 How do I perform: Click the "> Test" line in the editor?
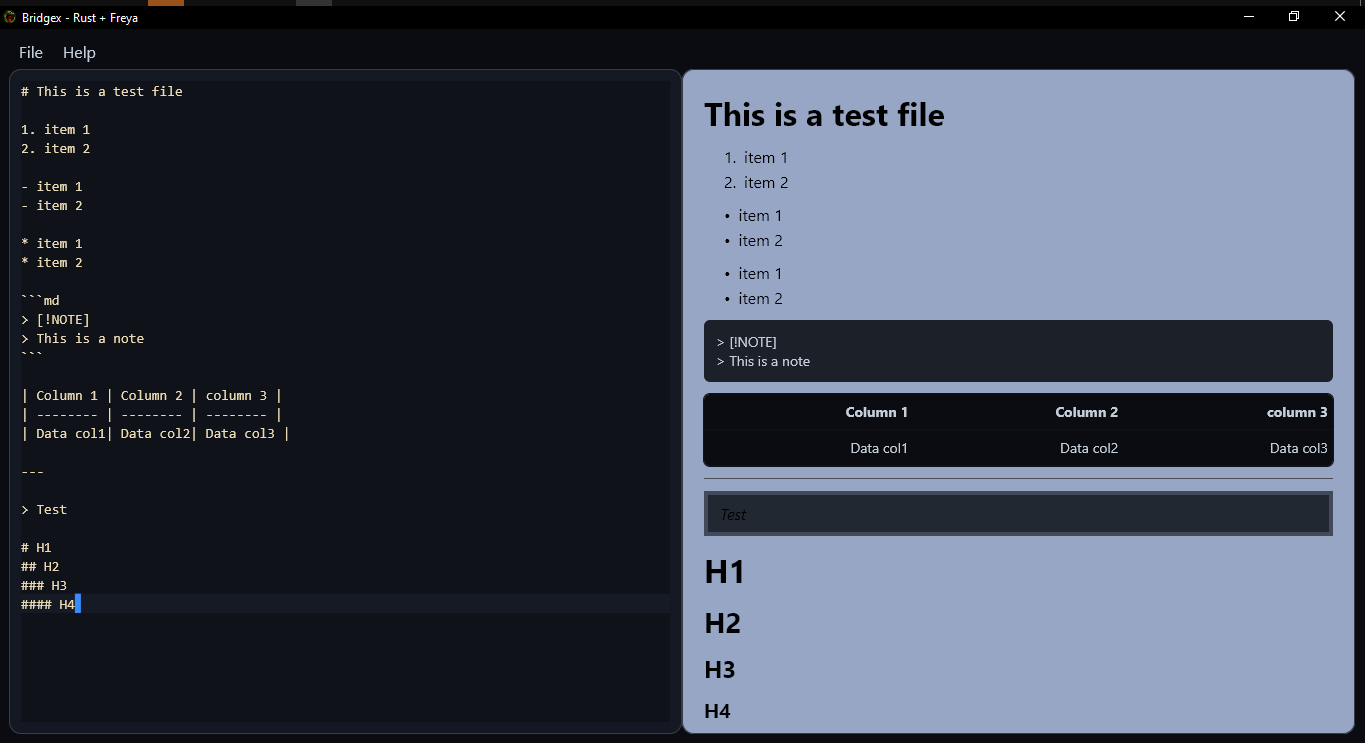point(44,509)
